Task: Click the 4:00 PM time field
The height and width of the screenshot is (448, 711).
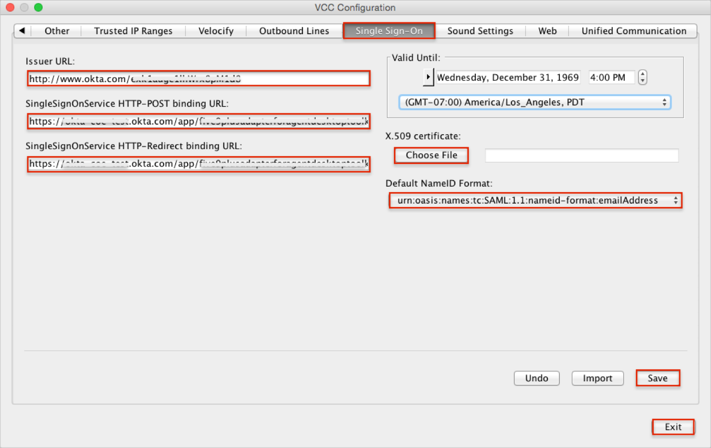Action: click(x=610, y=77)
